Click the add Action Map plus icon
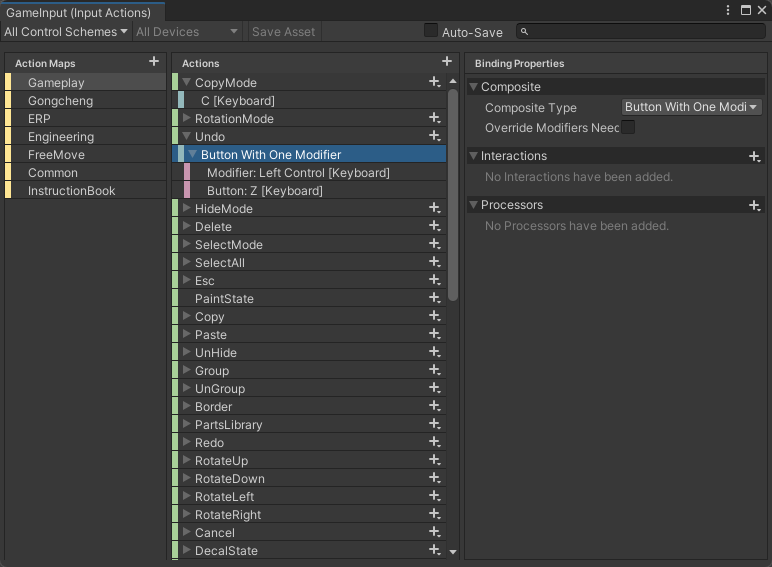The width and height of the screenshot is (772, 567). (x=153, y=62)
